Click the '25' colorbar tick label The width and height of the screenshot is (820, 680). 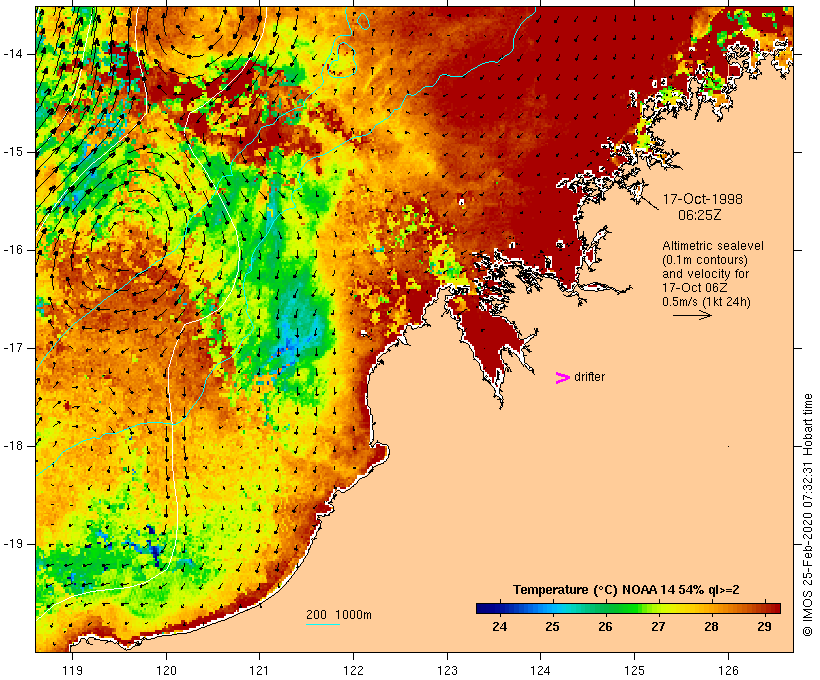tap(552, 627)
